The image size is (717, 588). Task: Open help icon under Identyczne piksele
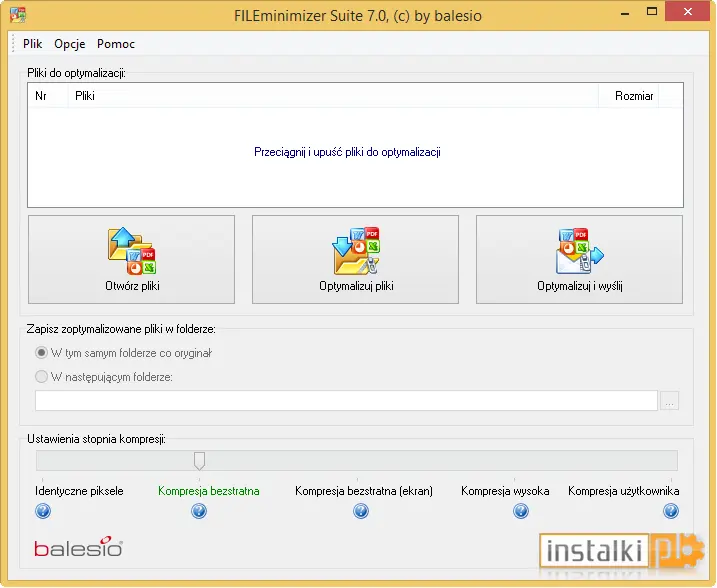[x=43, y=511]
